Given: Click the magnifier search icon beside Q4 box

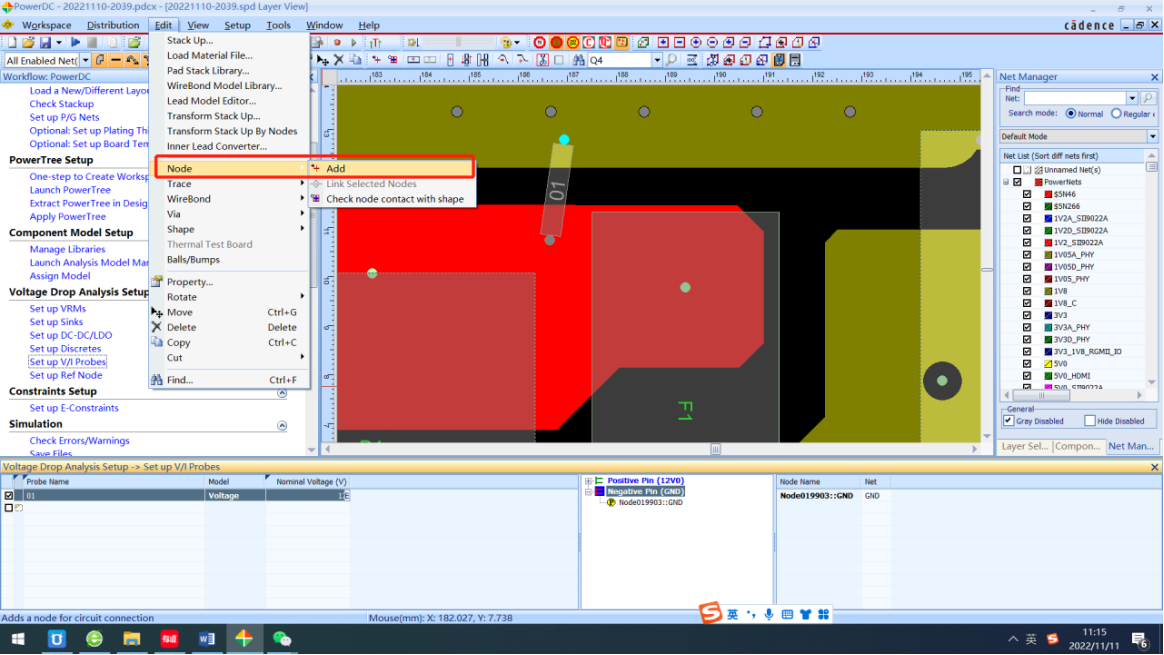Looking at the screenshot, I should click(x=671, y=59).
